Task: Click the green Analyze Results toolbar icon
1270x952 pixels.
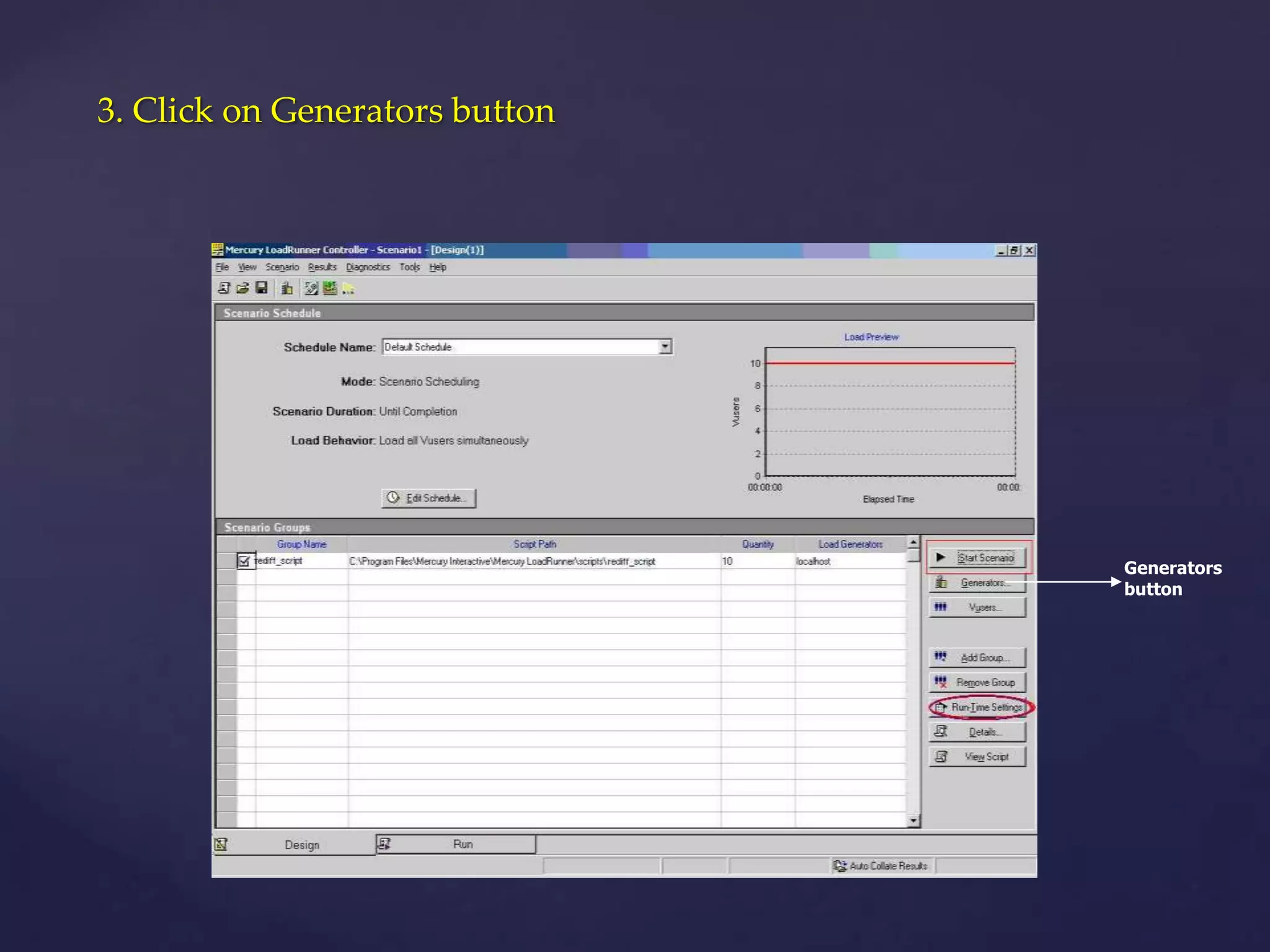Action: (329, 288)
